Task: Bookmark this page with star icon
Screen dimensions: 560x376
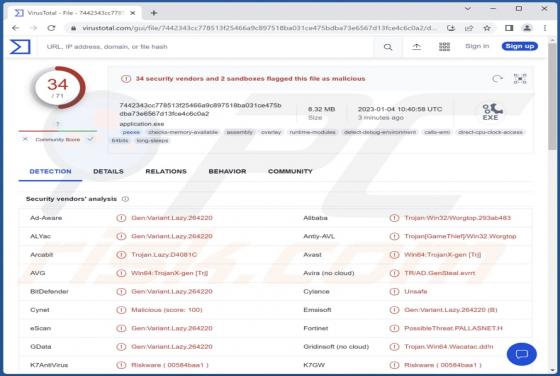Action: (x=487, y=28)
